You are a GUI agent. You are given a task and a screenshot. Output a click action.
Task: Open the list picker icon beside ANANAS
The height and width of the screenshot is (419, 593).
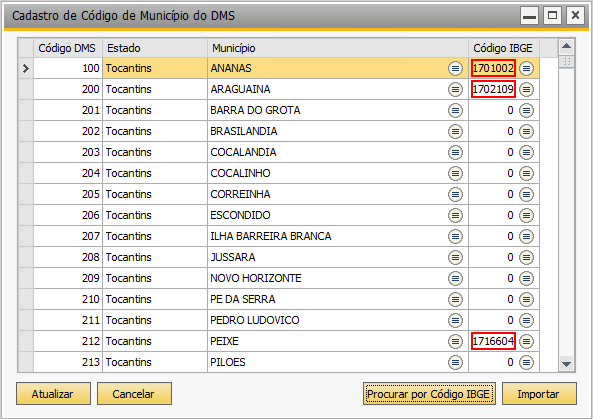pos(455,68)
